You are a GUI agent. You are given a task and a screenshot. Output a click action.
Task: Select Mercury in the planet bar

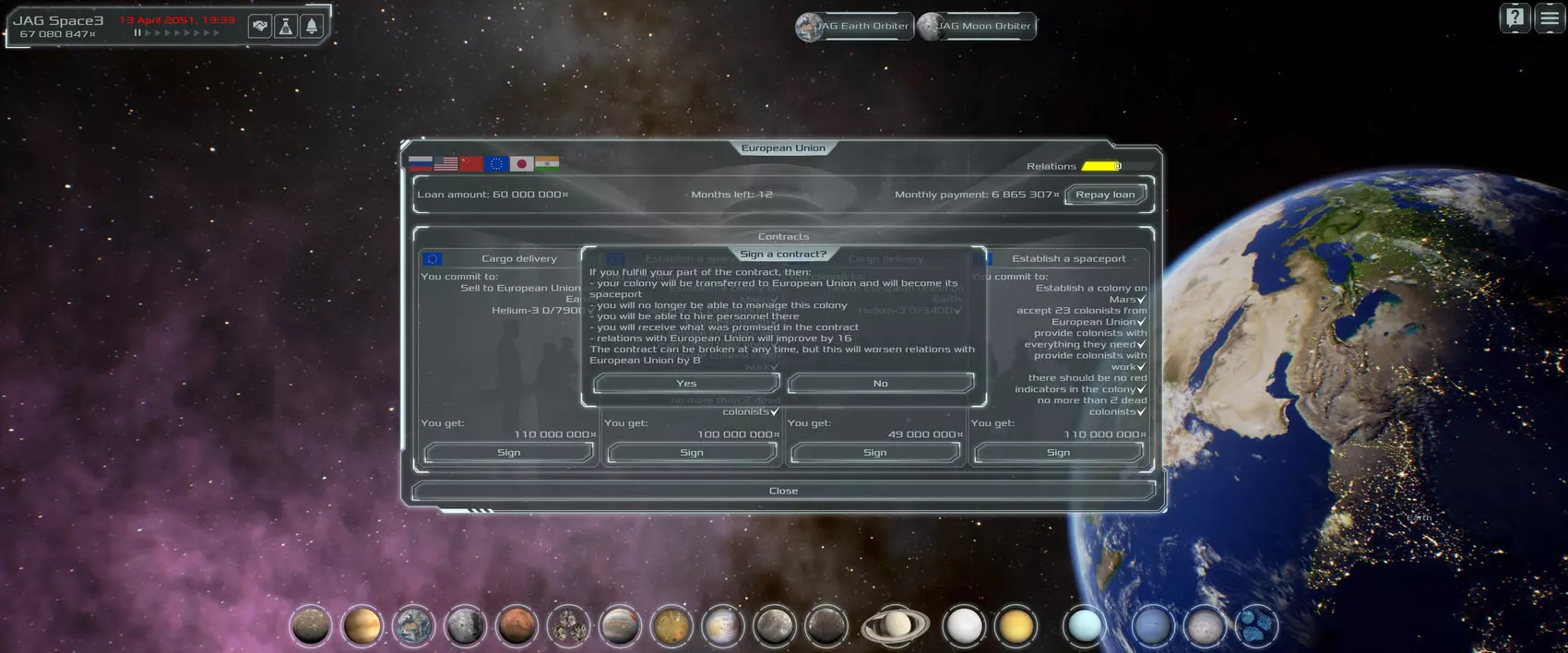coord(311,626)
